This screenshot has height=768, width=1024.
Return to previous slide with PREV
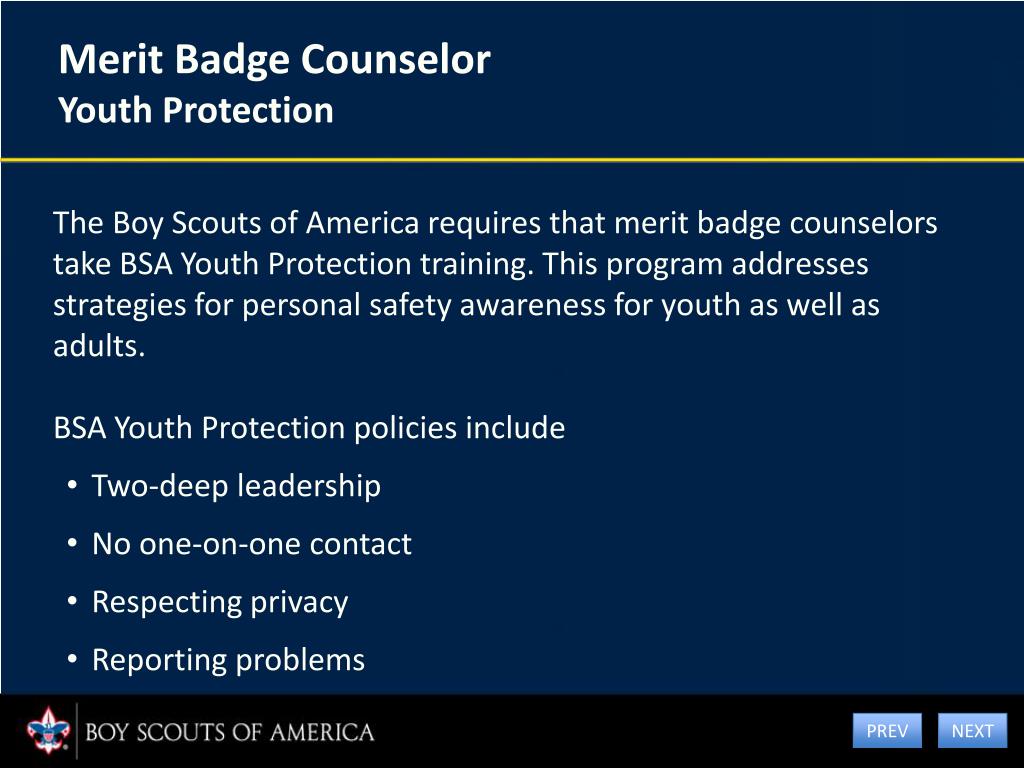click(887, 730)
